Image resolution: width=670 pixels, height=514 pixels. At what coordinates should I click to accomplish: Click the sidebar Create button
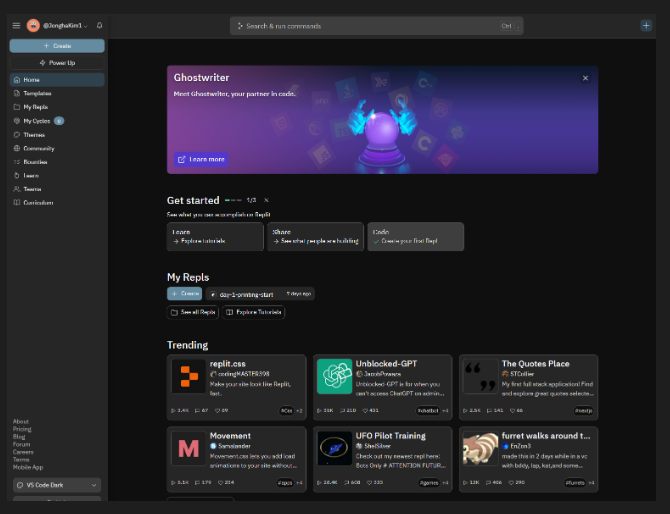pyautogui.click(x=57, y=46)
